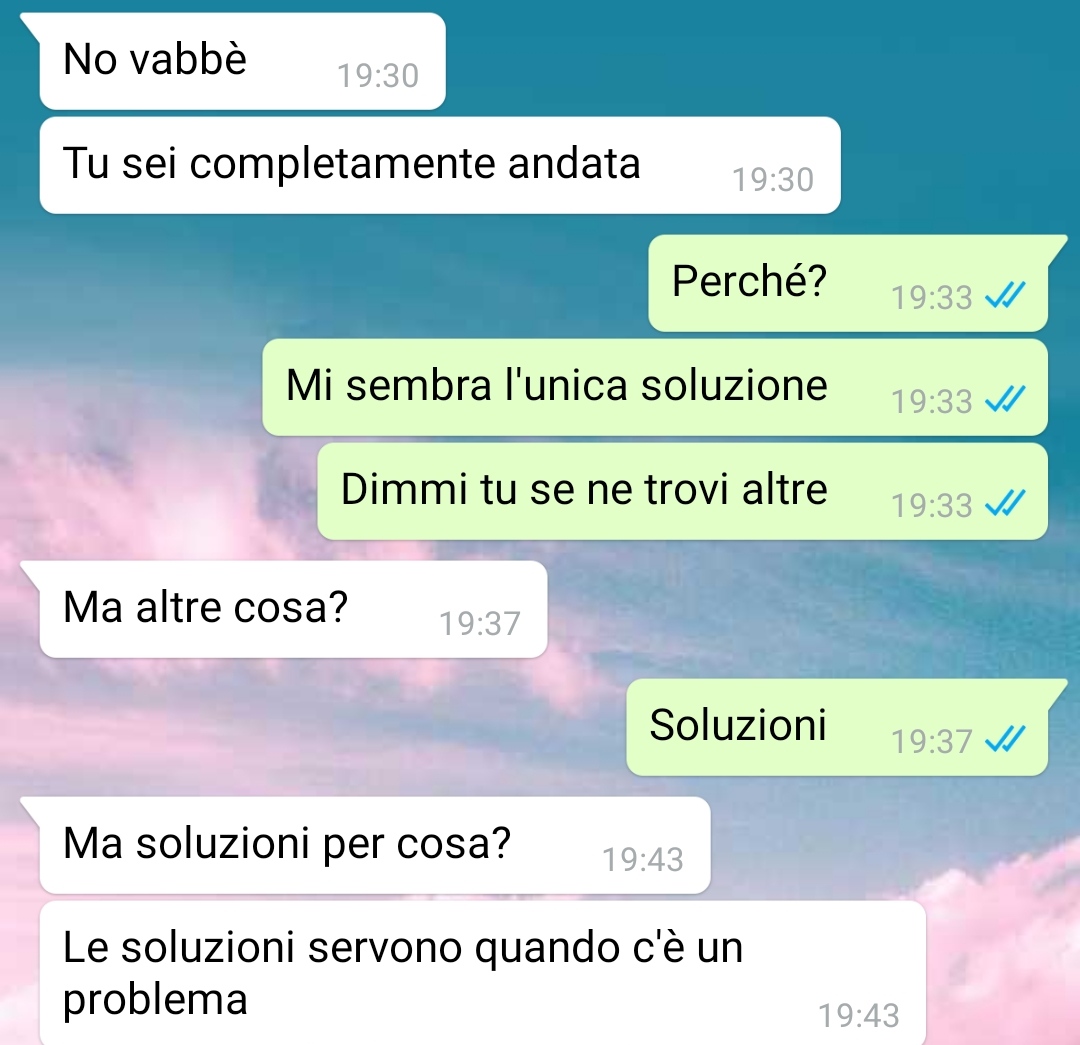Select the 'Le soluzioni servono quando c'è un problema' message

(x=483, y=973)
